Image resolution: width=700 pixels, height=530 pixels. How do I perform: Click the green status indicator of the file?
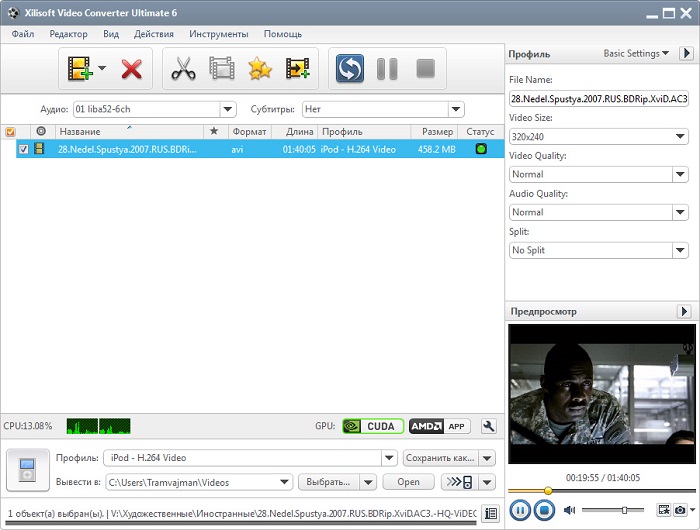point(481,149)
